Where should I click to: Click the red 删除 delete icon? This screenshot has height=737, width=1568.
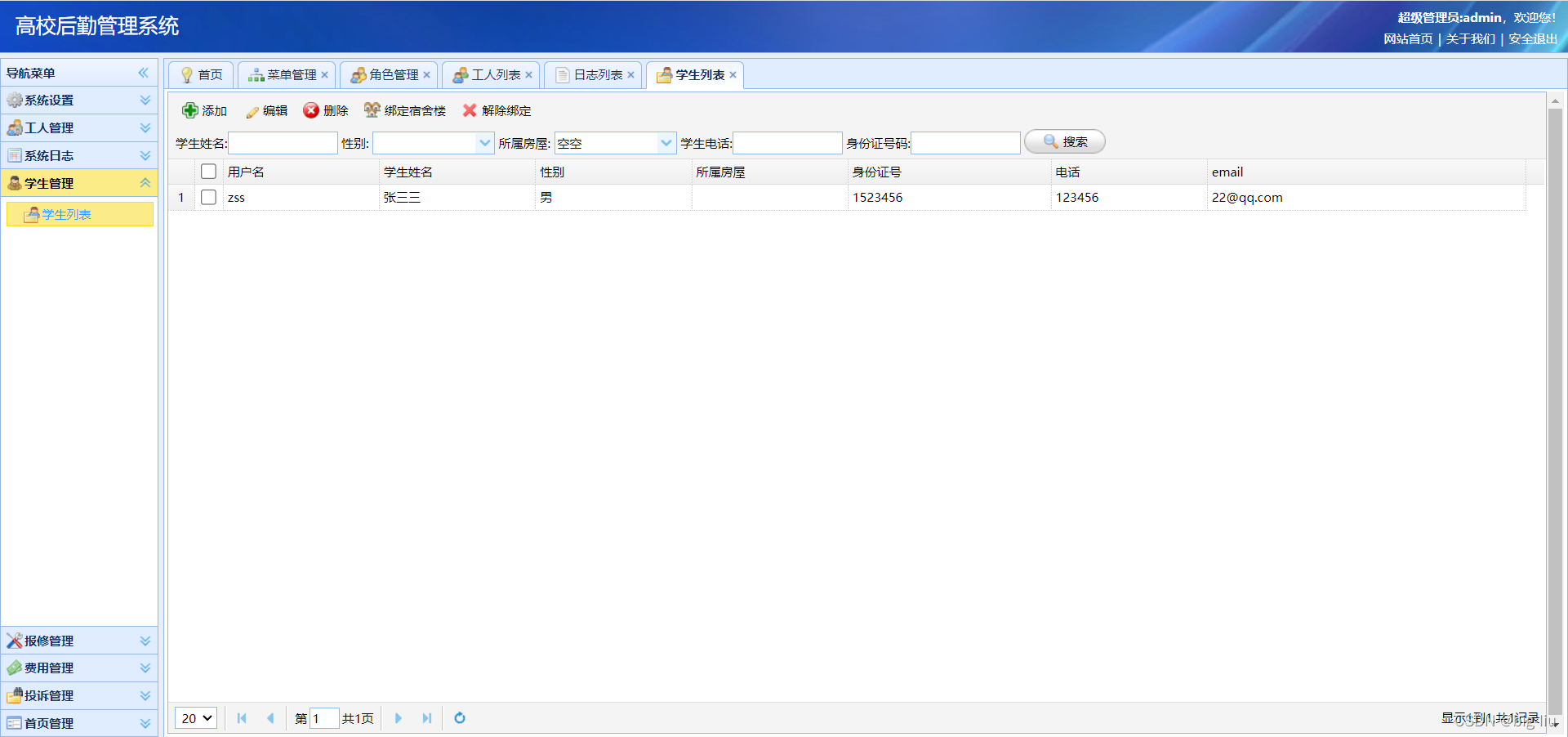[x=311, y=110]
